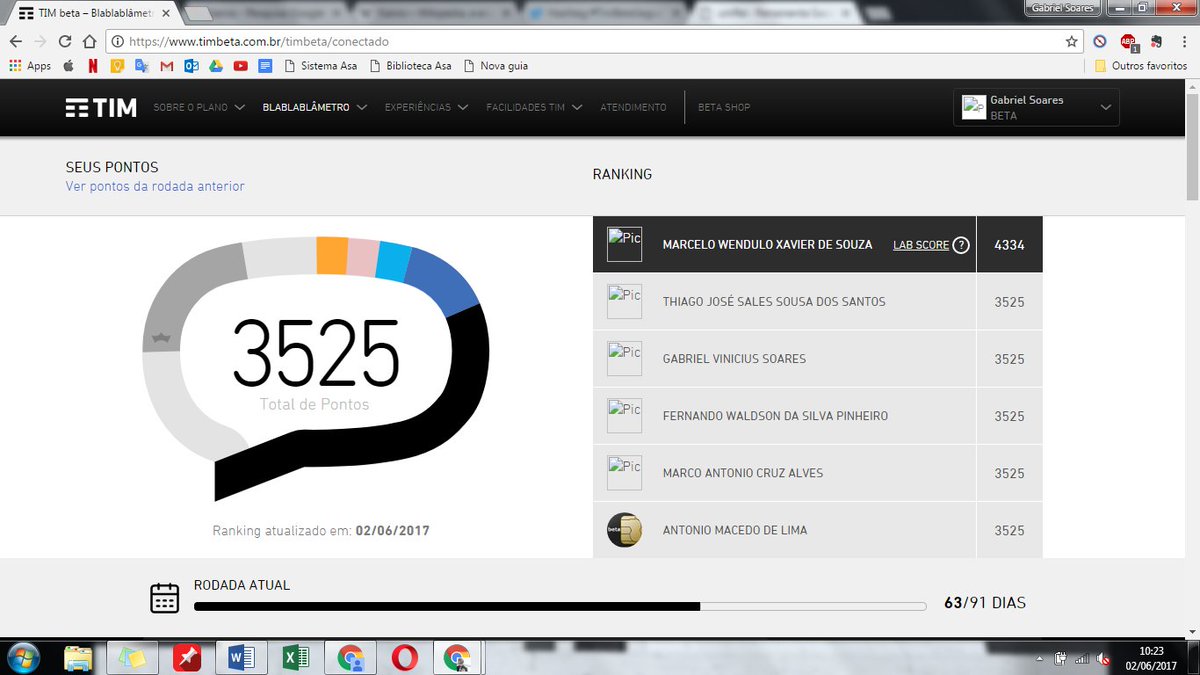
Task: Click the volume icon in system tray
Action: [1102, 658]
